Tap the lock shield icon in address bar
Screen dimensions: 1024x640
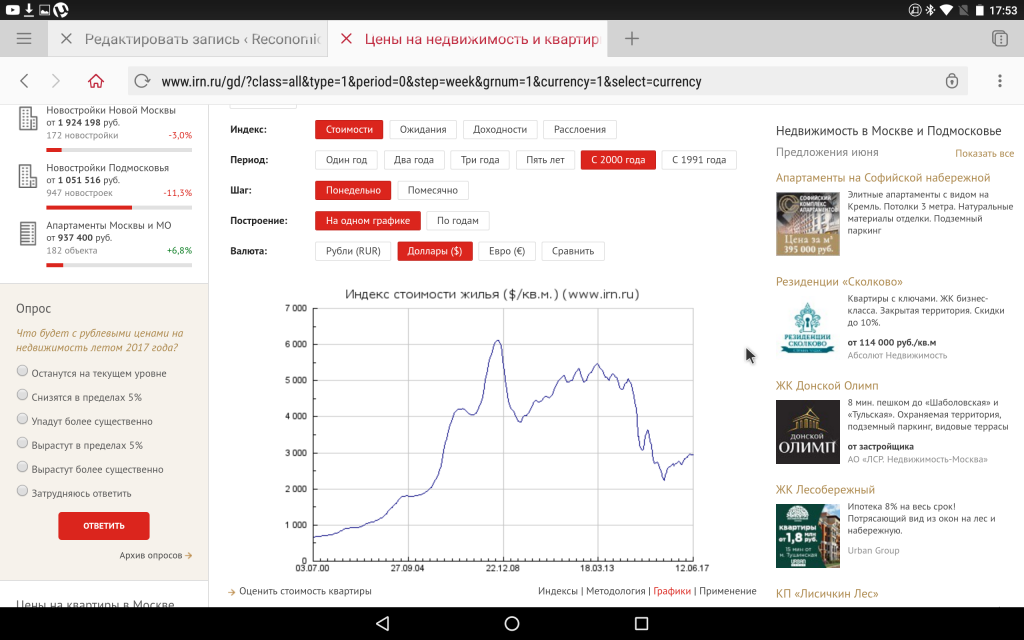[x=952, y=81]
